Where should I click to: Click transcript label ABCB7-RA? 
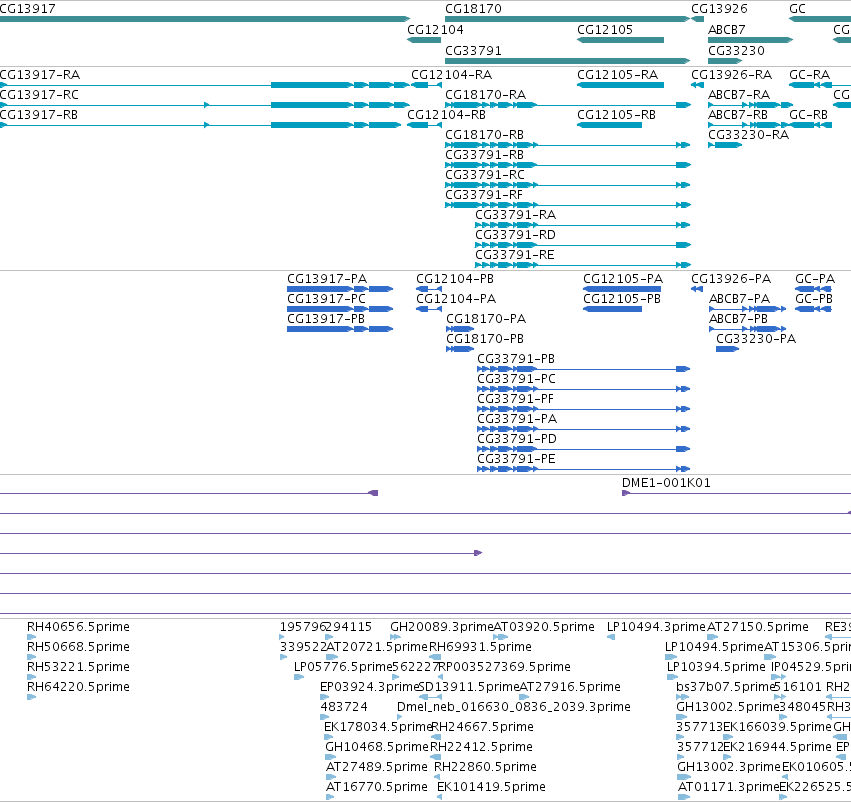[x=739, y=94]
